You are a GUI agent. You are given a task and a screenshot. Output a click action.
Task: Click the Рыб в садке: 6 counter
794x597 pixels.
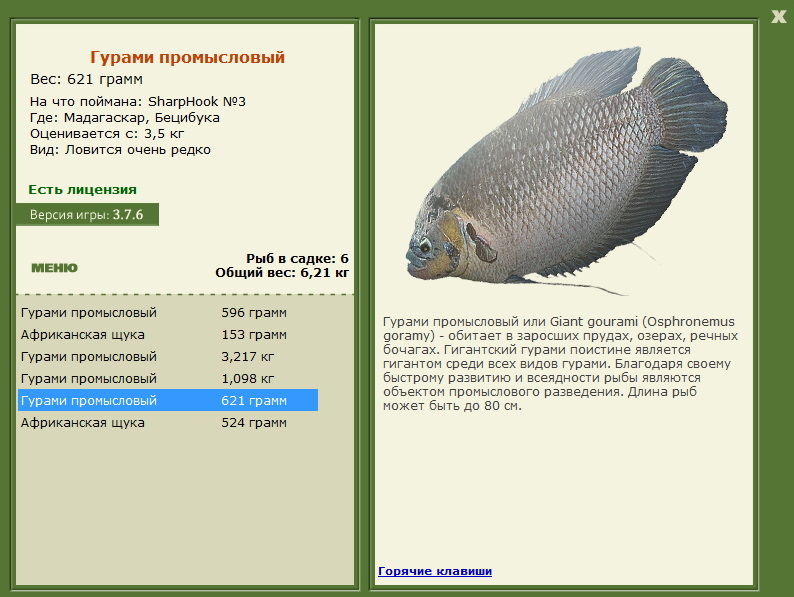(x=297, y=258)
